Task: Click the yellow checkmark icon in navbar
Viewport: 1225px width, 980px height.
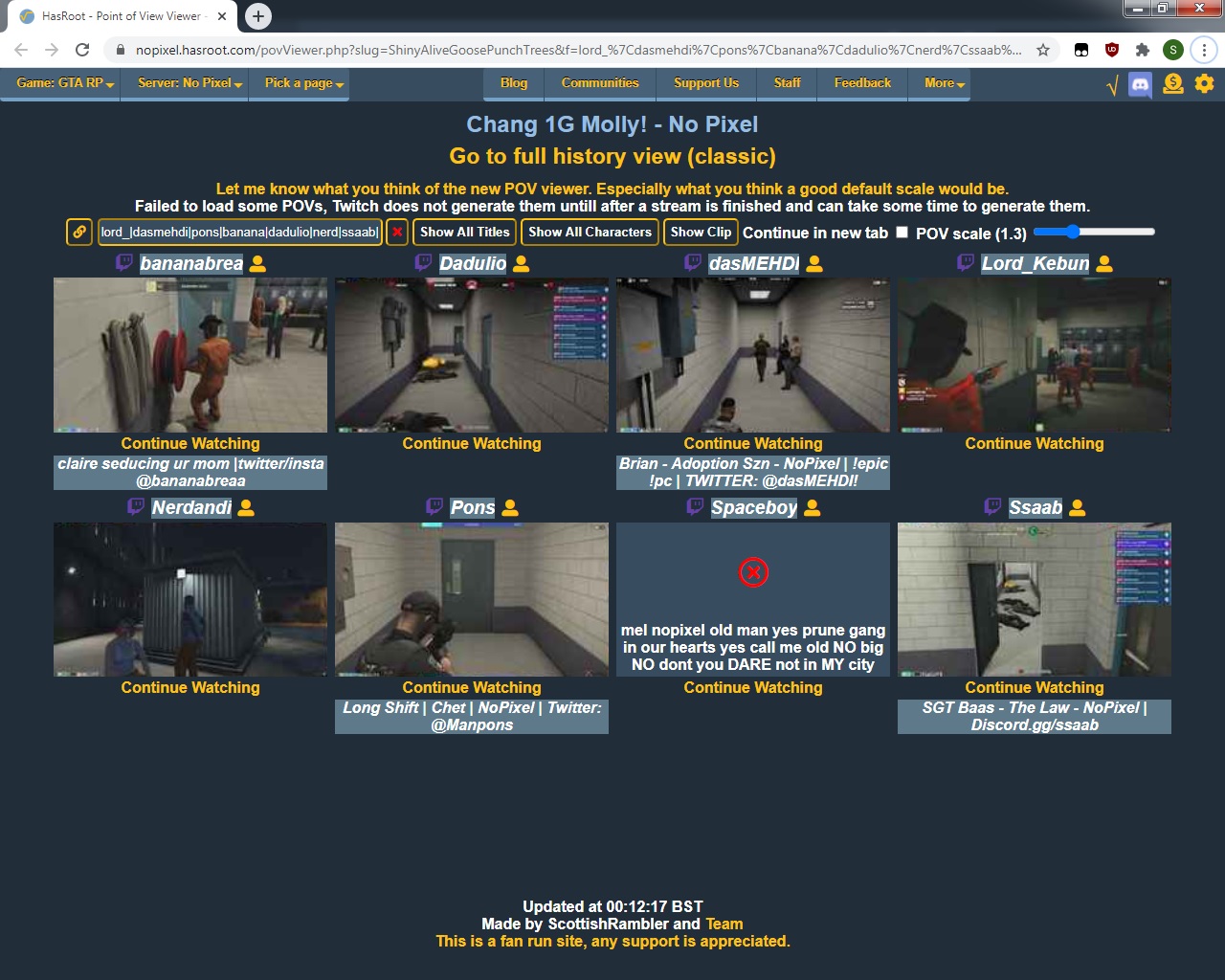Action: pos(1112,86)
